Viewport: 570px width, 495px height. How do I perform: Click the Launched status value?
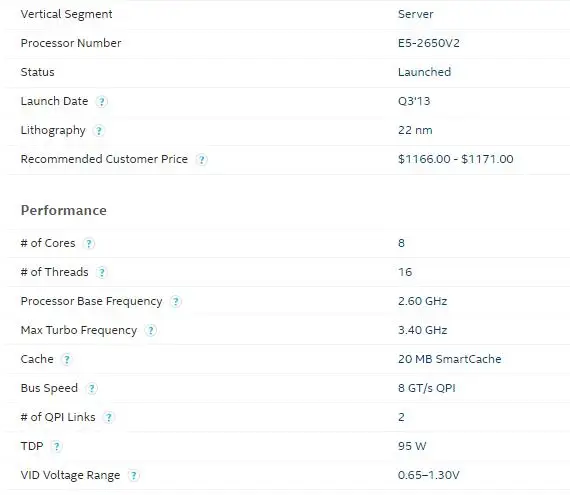tap(424, 72)
